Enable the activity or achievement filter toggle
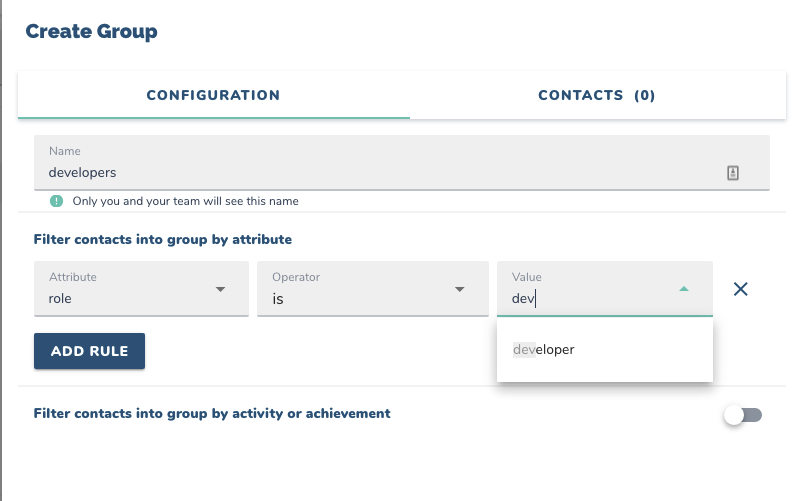 743,415
